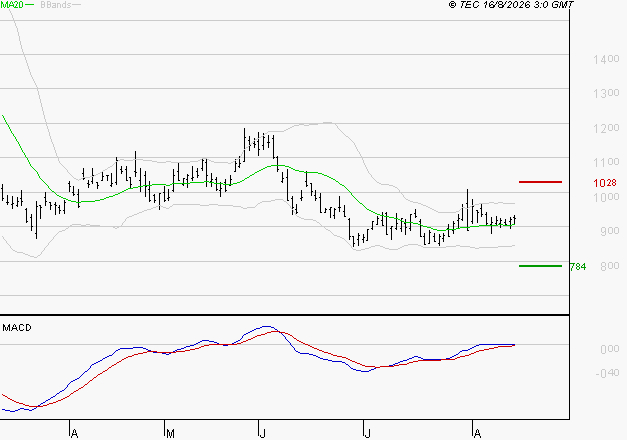This screenshot has height=440, width=627.
Task: Click the BBands legend label
Action: [56, 5]
